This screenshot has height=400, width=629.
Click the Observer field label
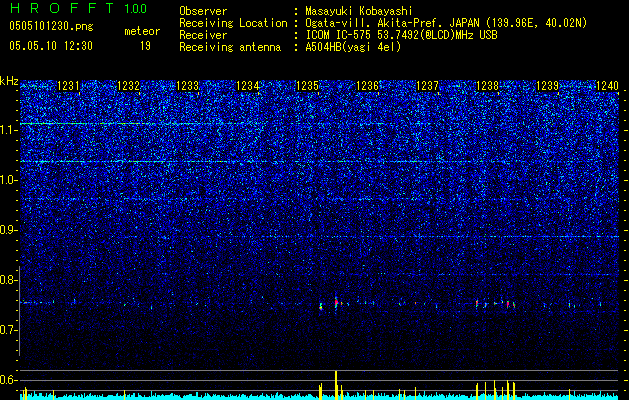coord(203,11)
